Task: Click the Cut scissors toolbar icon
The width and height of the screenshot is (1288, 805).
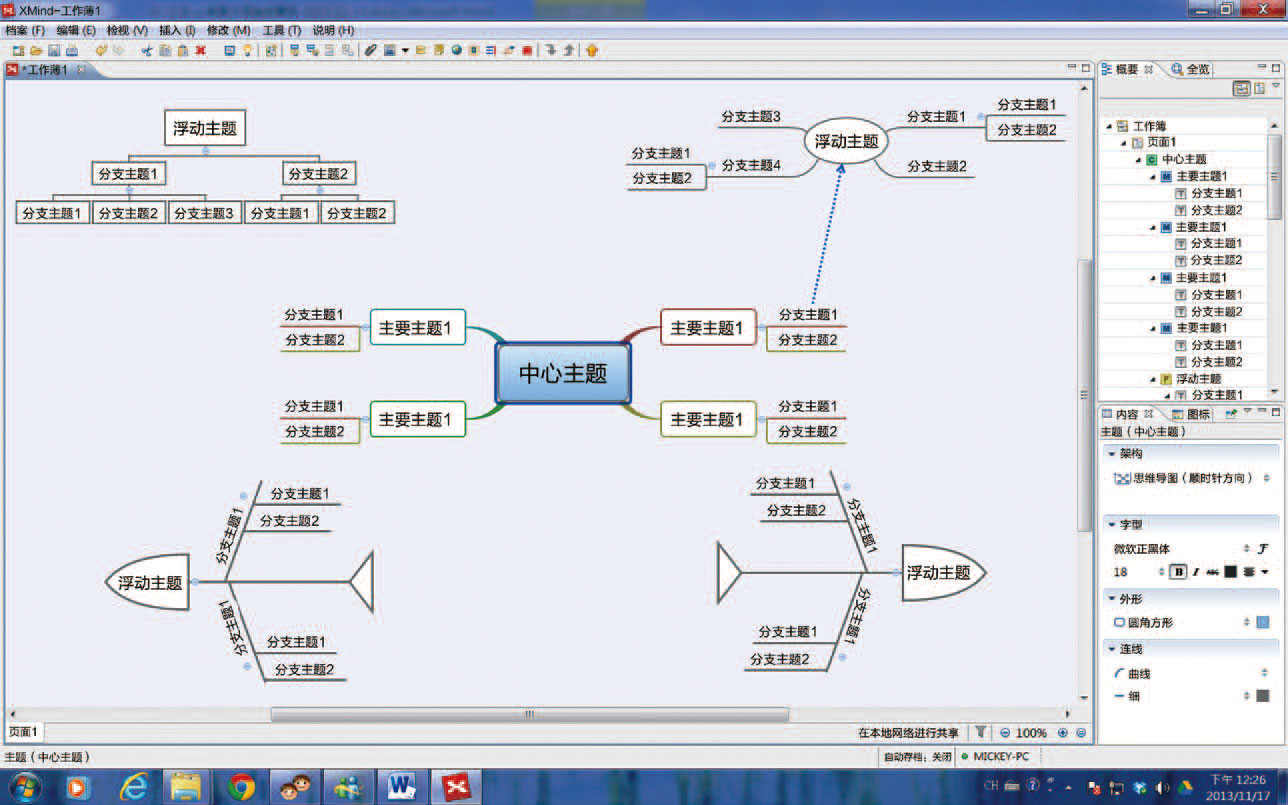Action: 146,50
